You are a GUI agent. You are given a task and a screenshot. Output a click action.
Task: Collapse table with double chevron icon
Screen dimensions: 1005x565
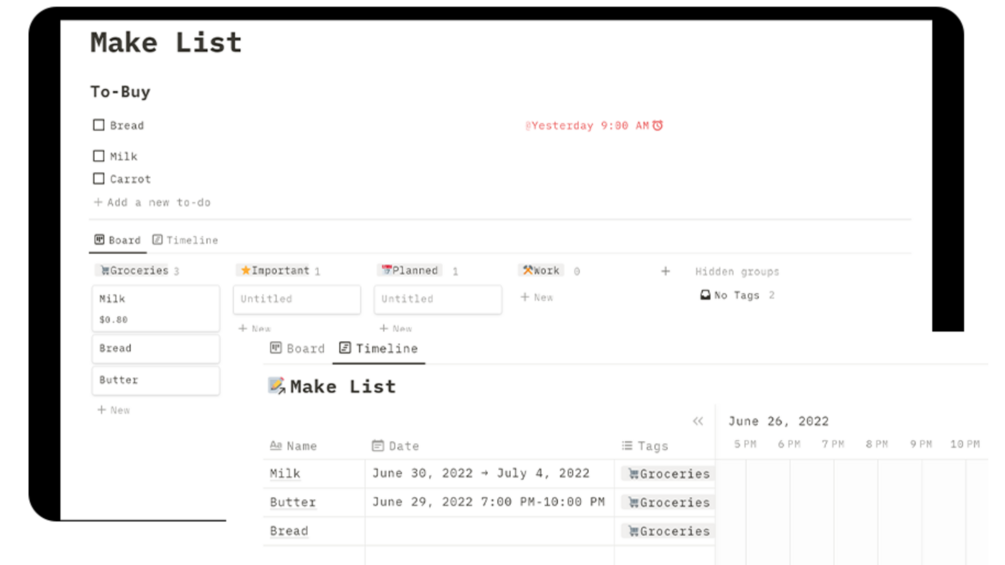(x=698, y=421)
